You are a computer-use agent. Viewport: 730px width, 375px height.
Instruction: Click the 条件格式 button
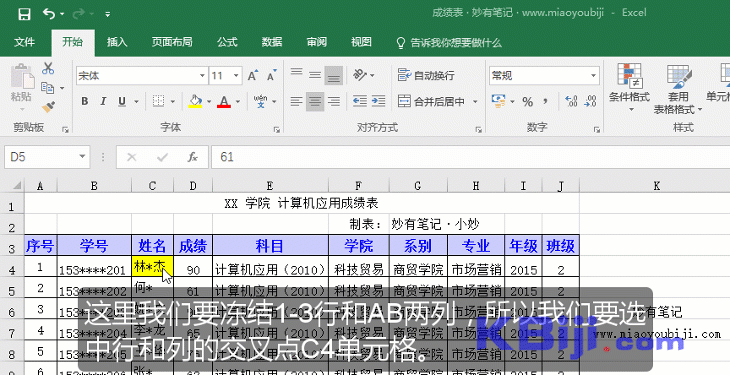pos(629,88)
